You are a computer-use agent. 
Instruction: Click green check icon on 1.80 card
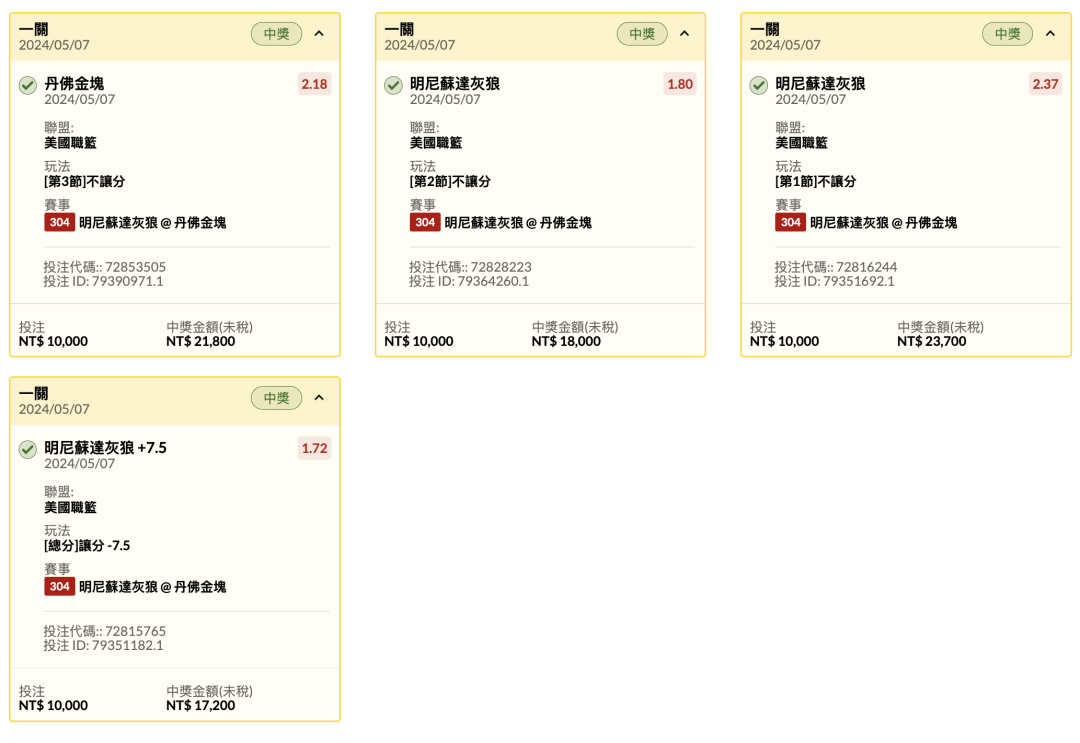(x=393, y=85)
